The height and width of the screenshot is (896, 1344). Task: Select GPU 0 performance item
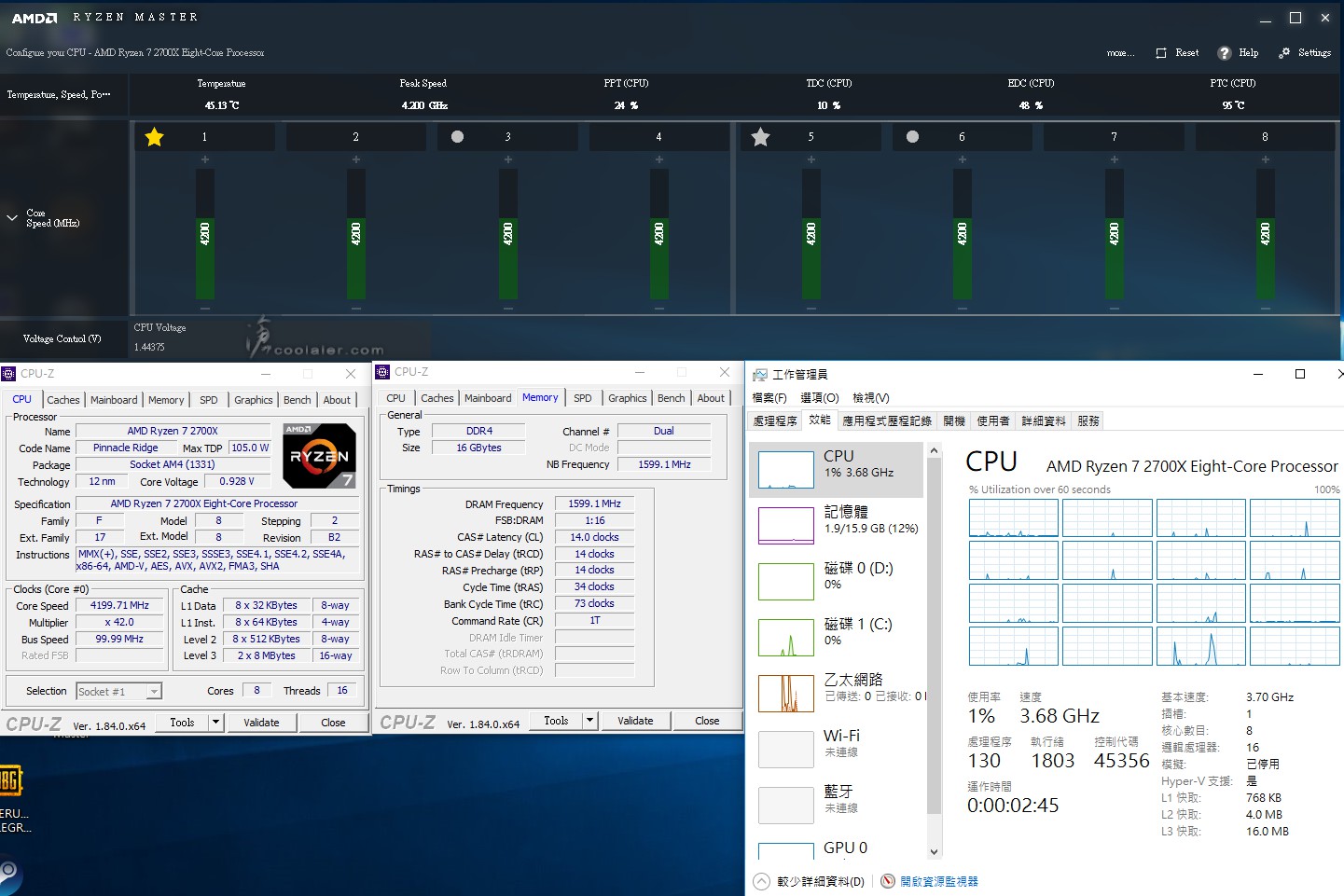point(838,848)
